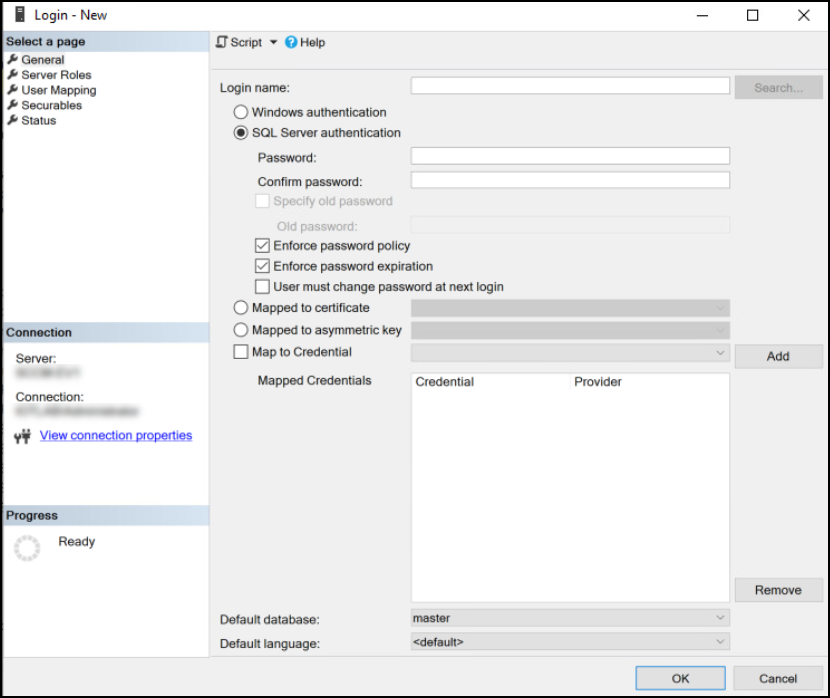
Task: Click the Old password input field
Action: click(570, 225)
